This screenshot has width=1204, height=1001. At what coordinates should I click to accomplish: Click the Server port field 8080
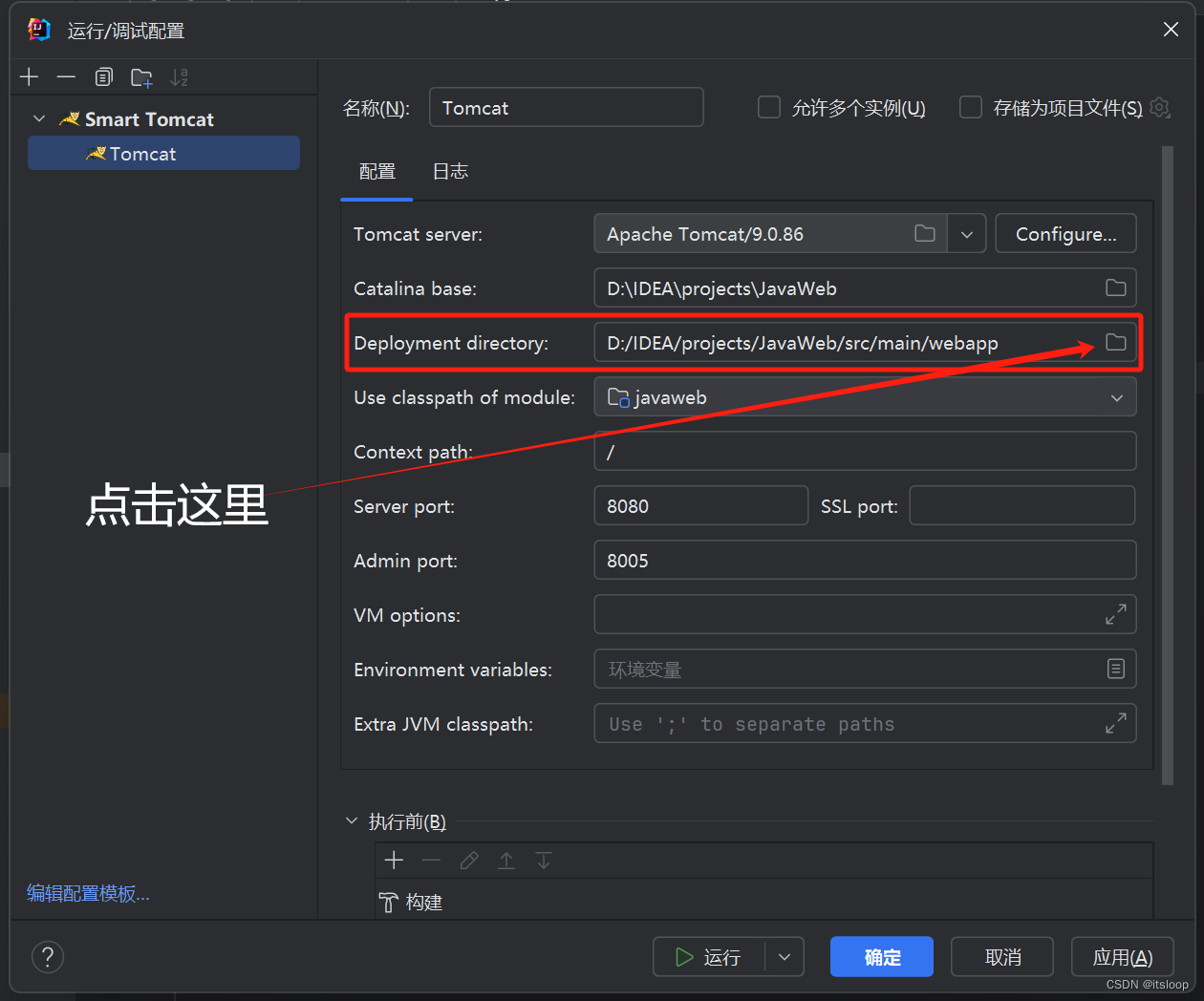click(701, 505)
